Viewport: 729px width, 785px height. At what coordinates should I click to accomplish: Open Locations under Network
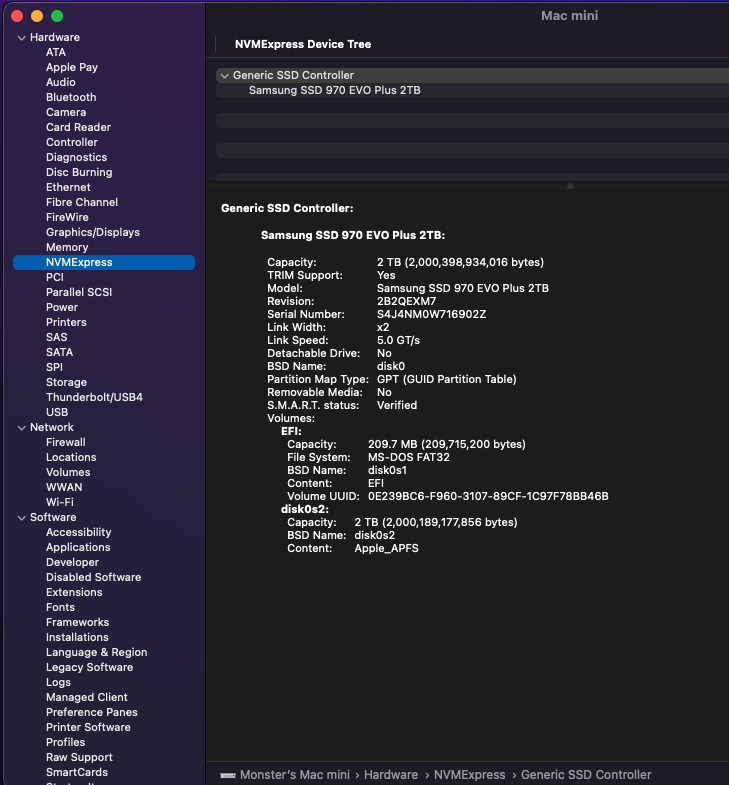click(x=71, y=458)
